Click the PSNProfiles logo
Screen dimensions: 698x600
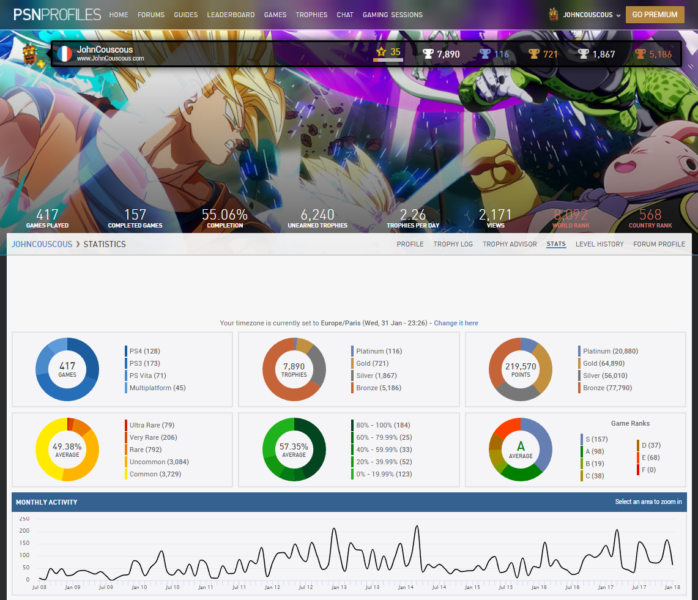(57, 15)
